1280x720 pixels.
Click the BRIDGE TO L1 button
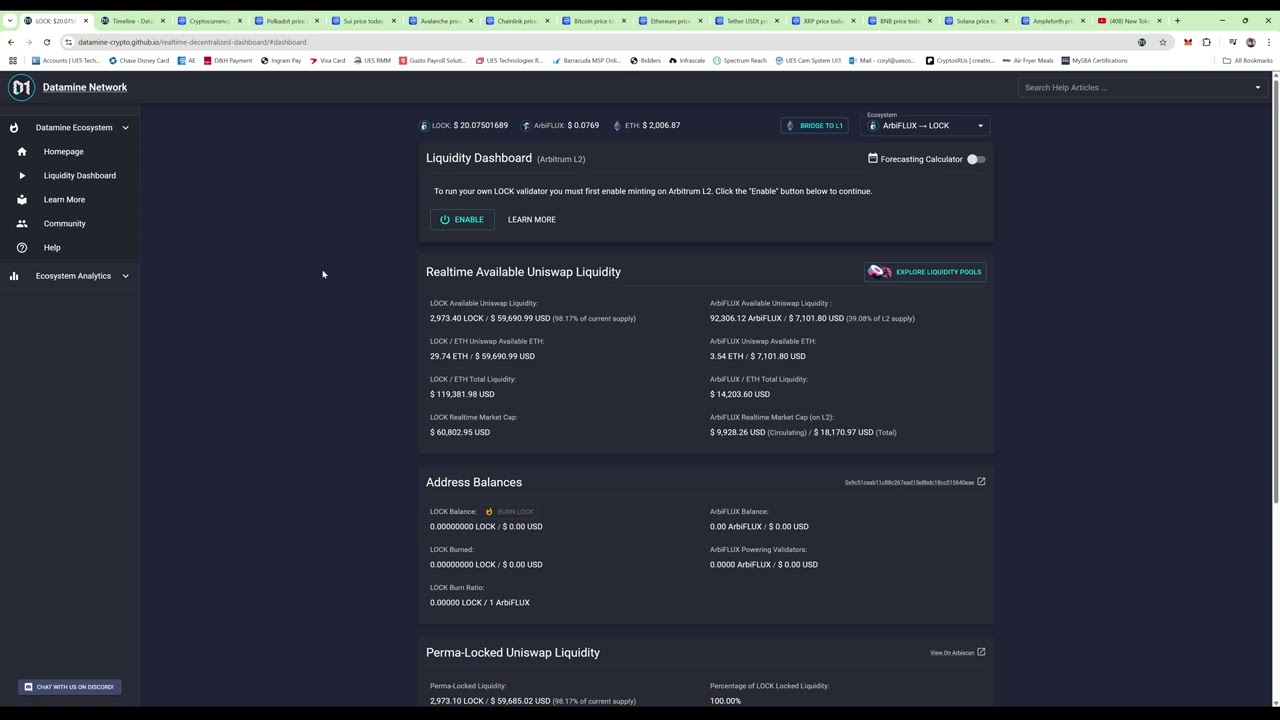(x=815, y=126)
